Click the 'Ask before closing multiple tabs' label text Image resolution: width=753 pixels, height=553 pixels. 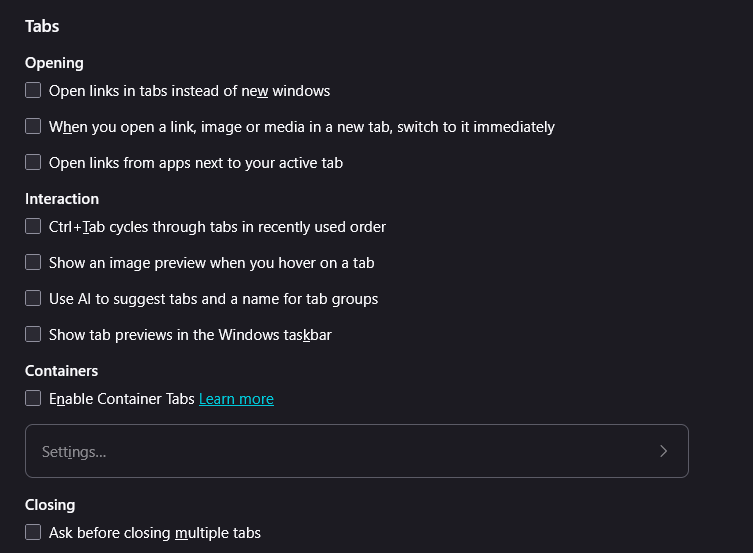155,533
